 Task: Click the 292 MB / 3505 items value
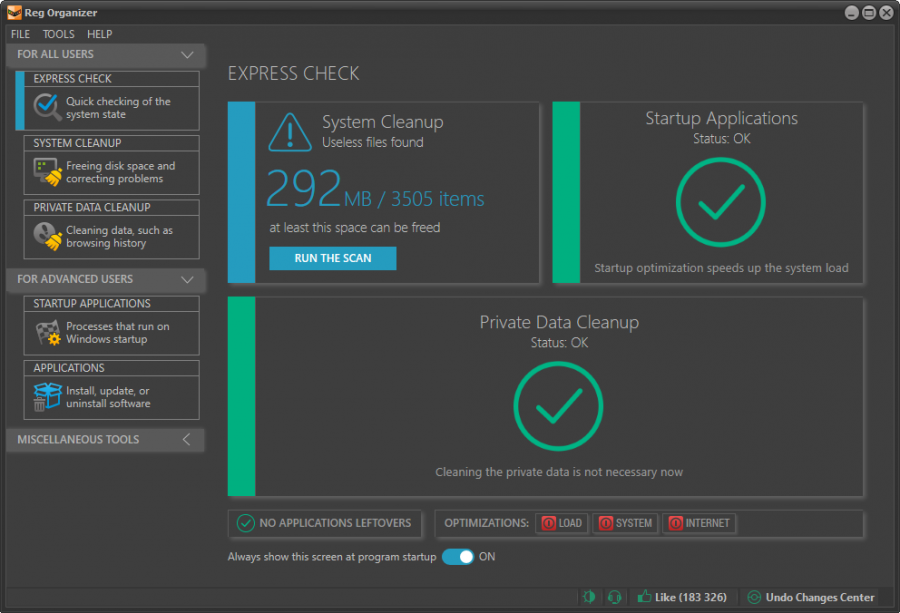pos(375,189)
